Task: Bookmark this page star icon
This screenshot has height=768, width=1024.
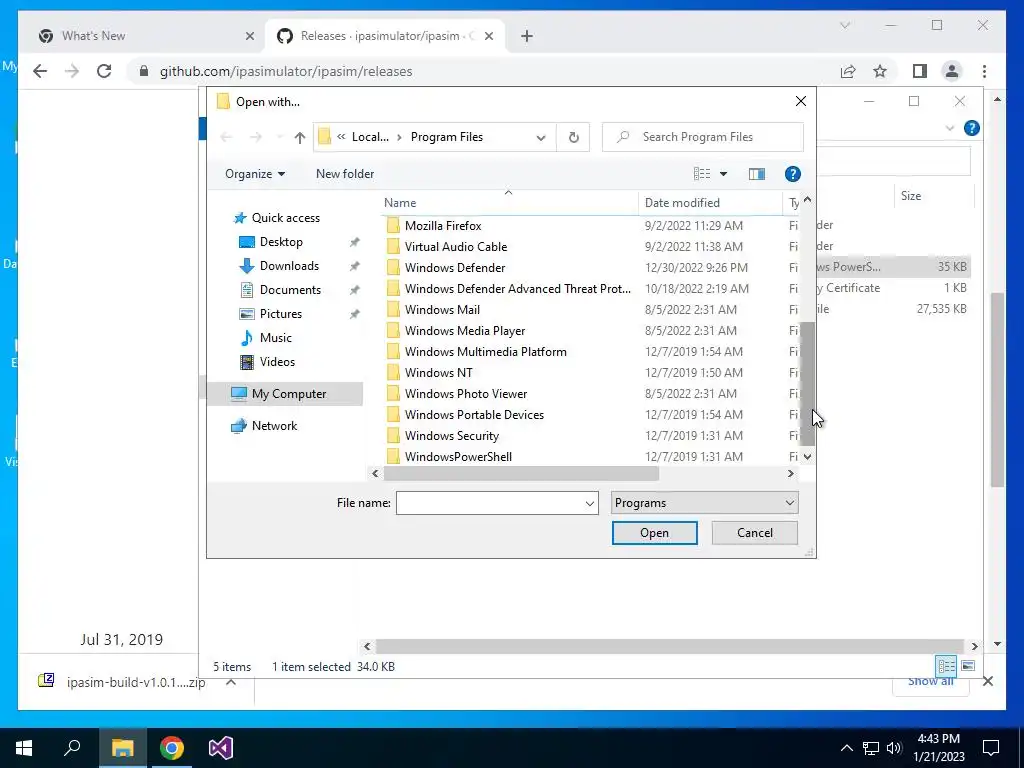Action: 880,71
